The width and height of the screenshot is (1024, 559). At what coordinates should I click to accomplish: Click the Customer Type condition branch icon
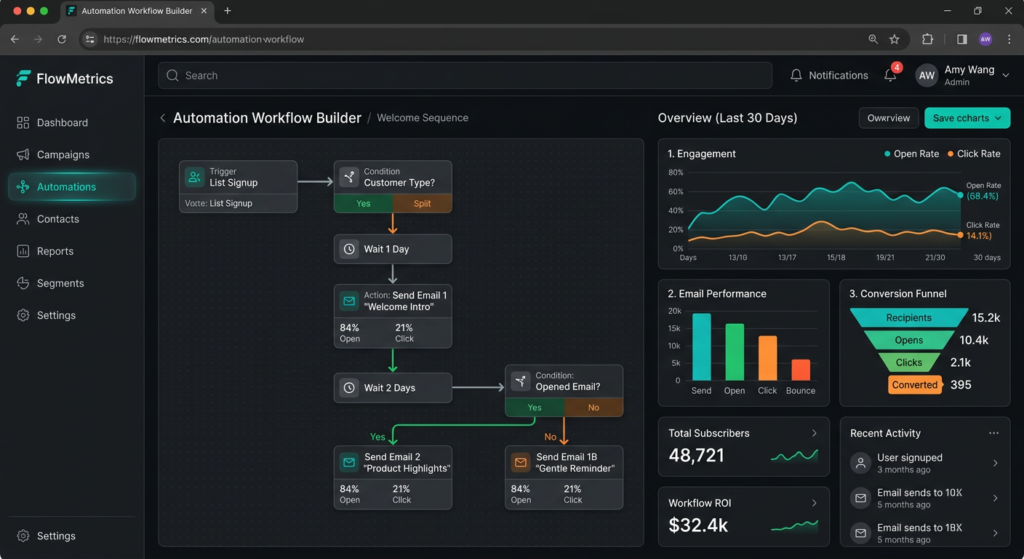[348, 177]
